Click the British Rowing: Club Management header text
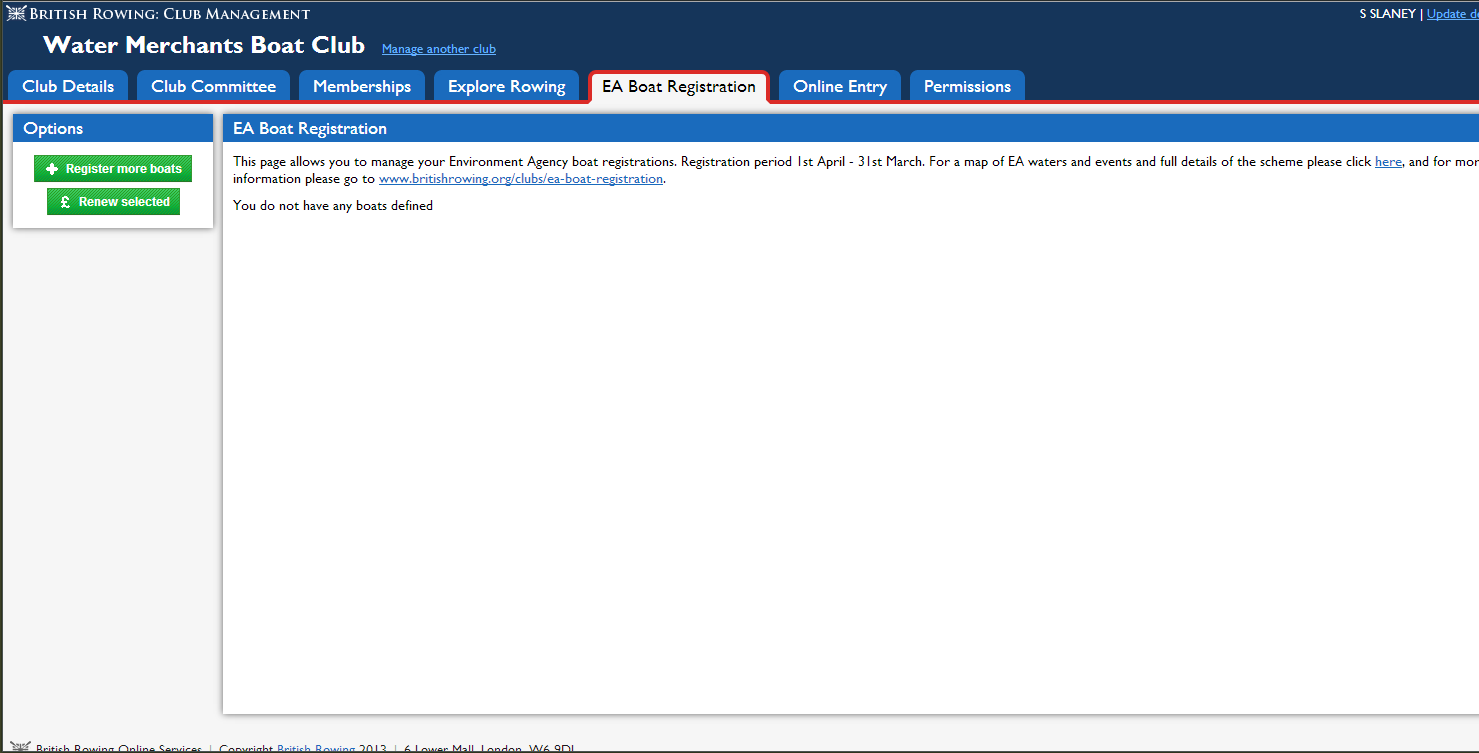Screen dimensions: 1479x753 170,14
